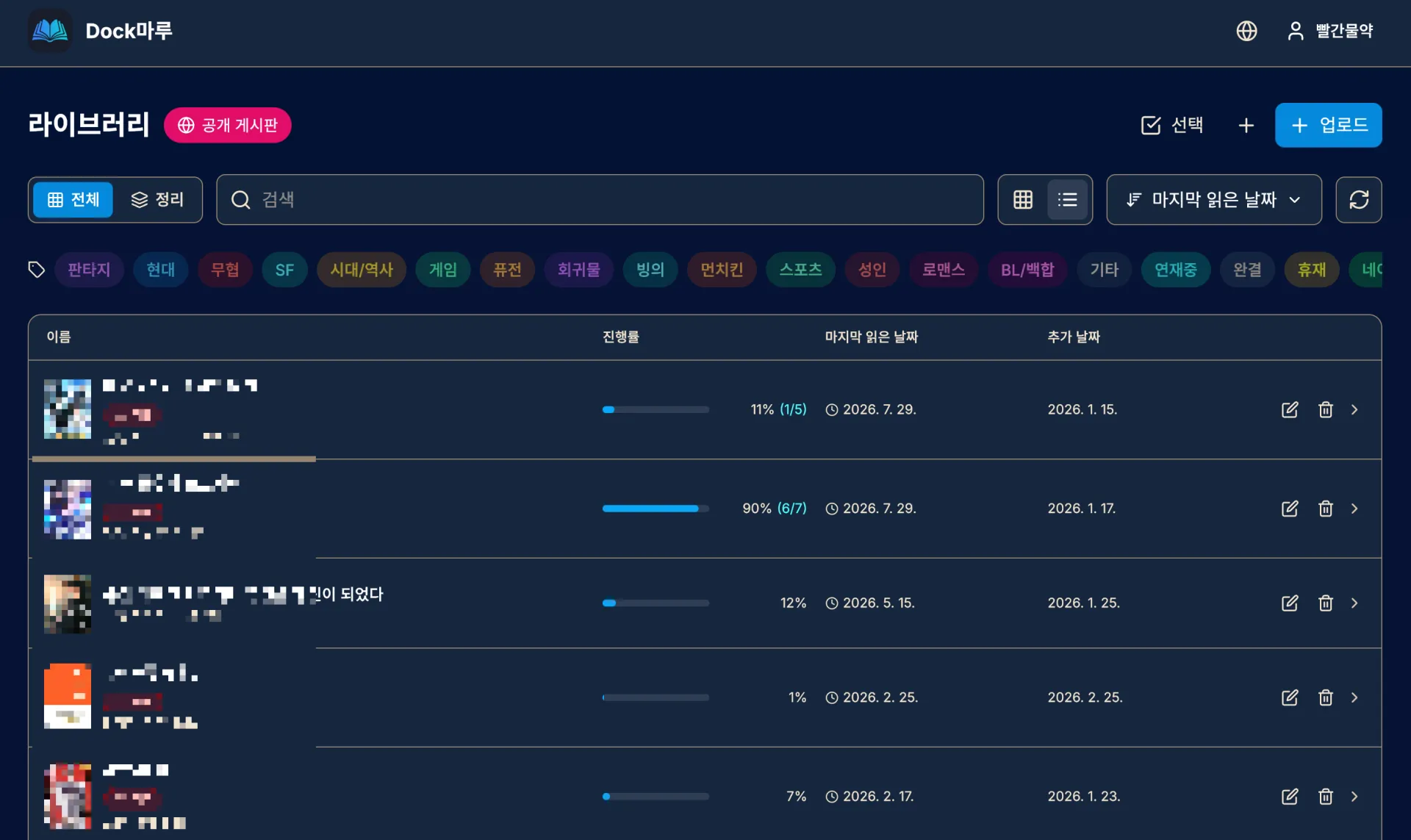Viewport: 1411px width, 840px height.
Task: Open the 공개 게시판 public board
Action: pyautogui.click(x=228, y=126)
